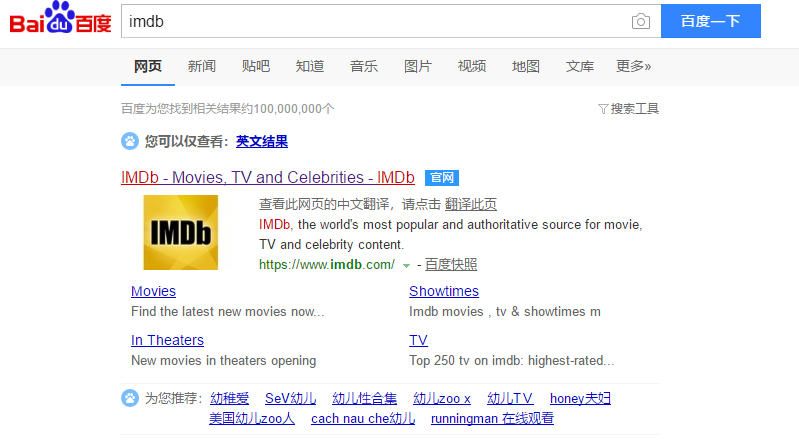Click the text 'Top 250 tv on imdb: highest-rated...'

[x=512, y=360]
